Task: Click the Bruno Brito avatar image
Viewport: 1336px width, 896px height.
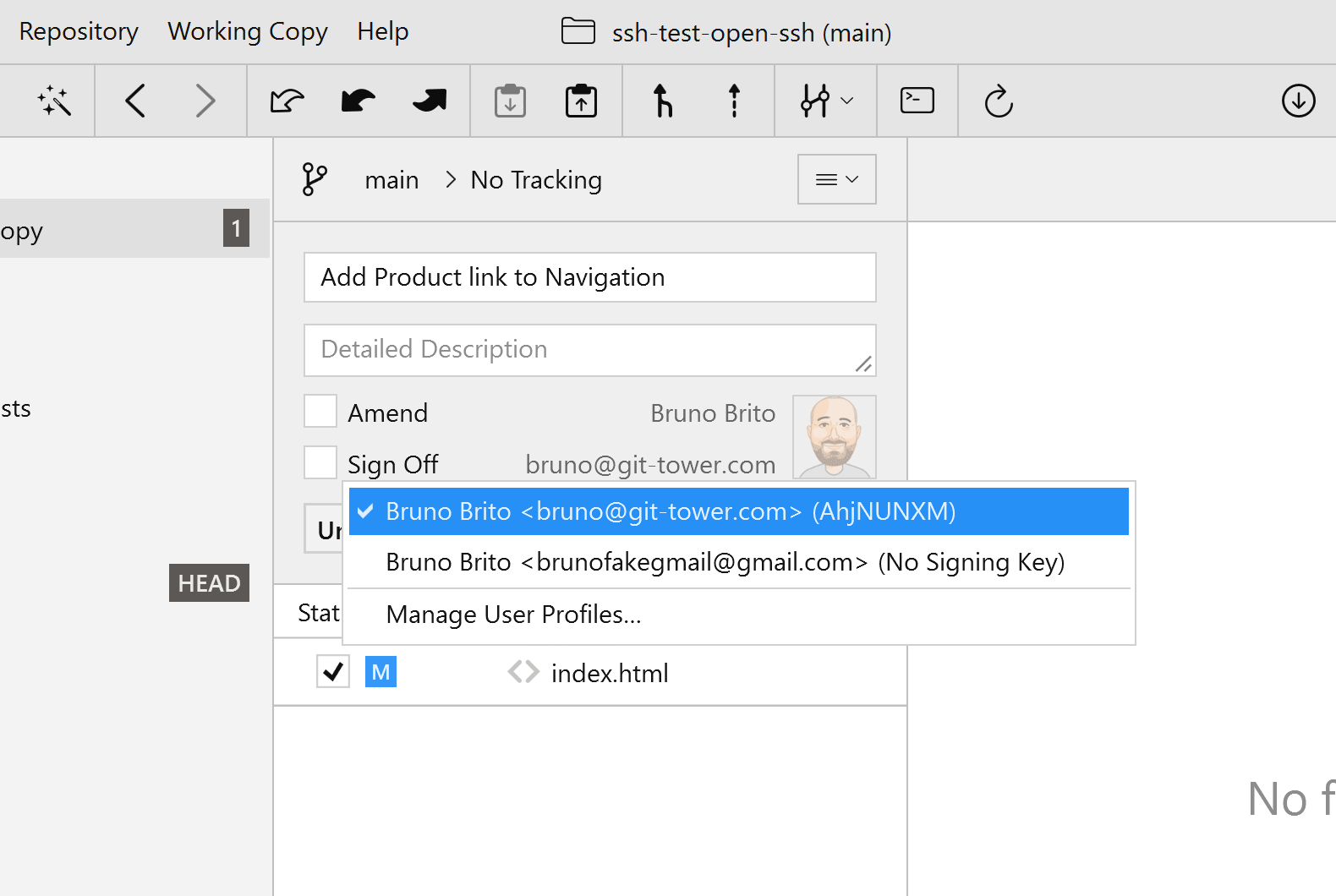Action: pos(834,436)
